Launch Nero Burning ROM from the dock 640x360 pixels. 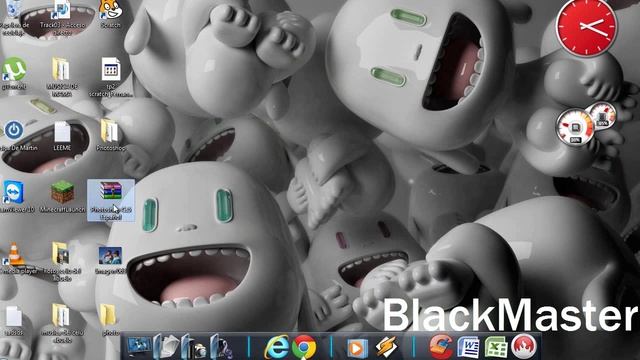click(x=524, y=347)
